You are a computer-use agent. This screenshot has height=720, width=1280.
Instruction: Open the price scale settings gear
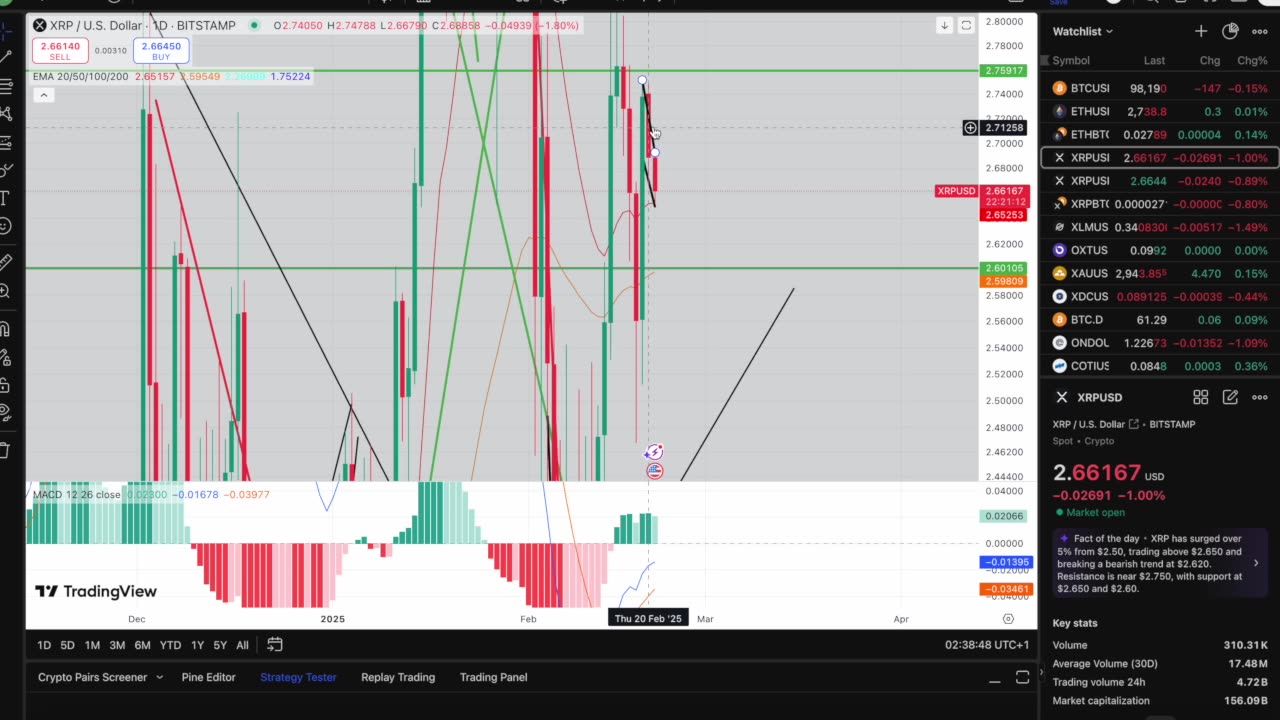point(1008,619)
